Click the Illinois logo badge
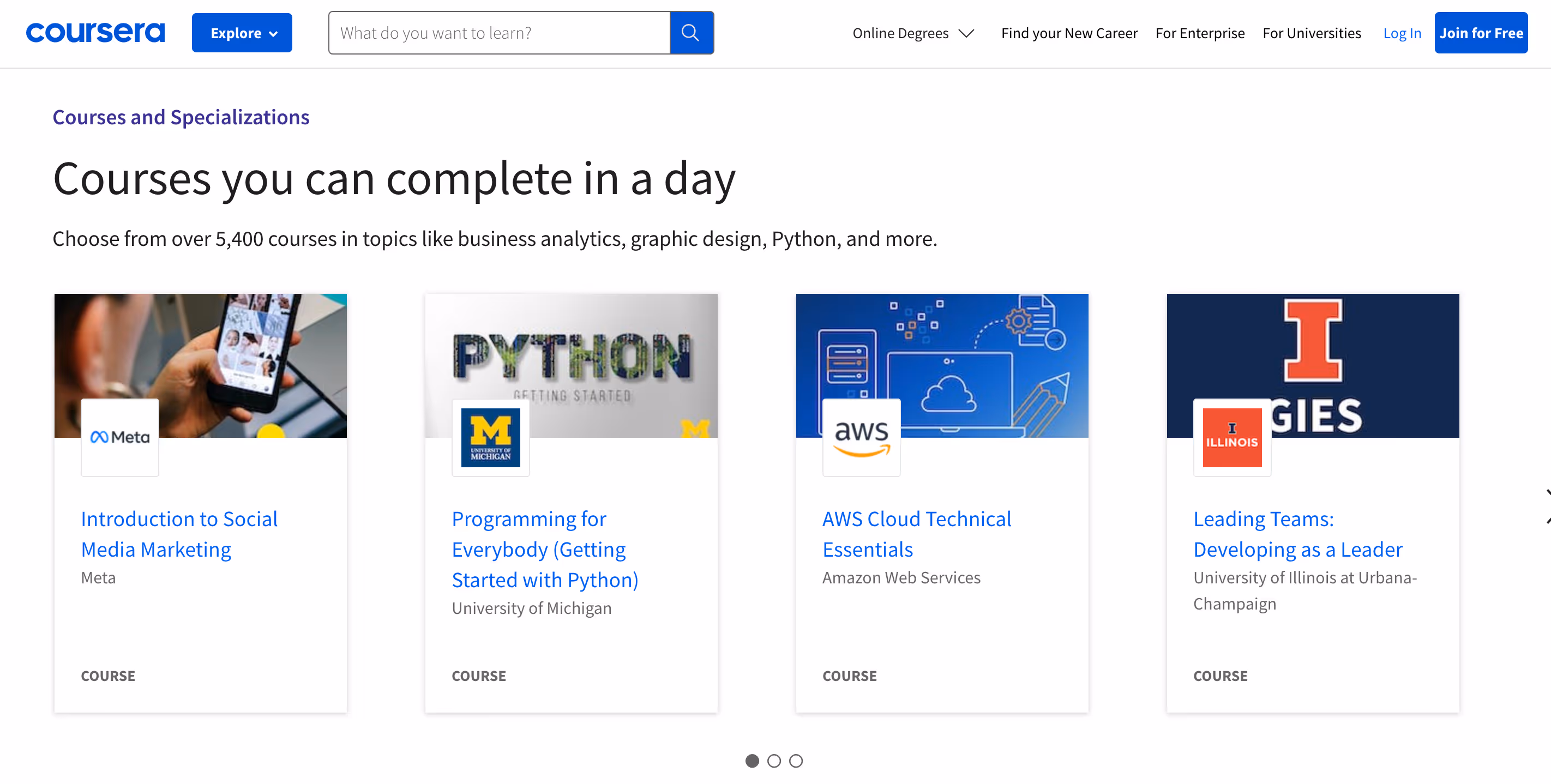The height and width of the screenshot is (784, 1551). [x=1231, y=437]
